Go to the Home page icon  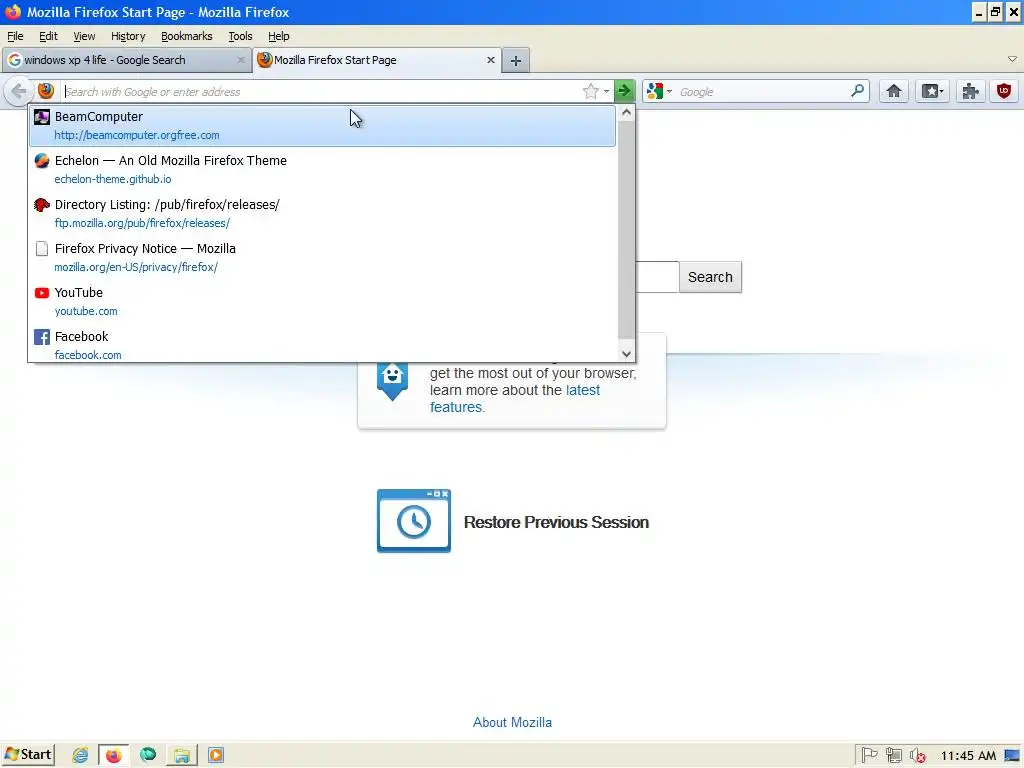click(x=894, y=91)
